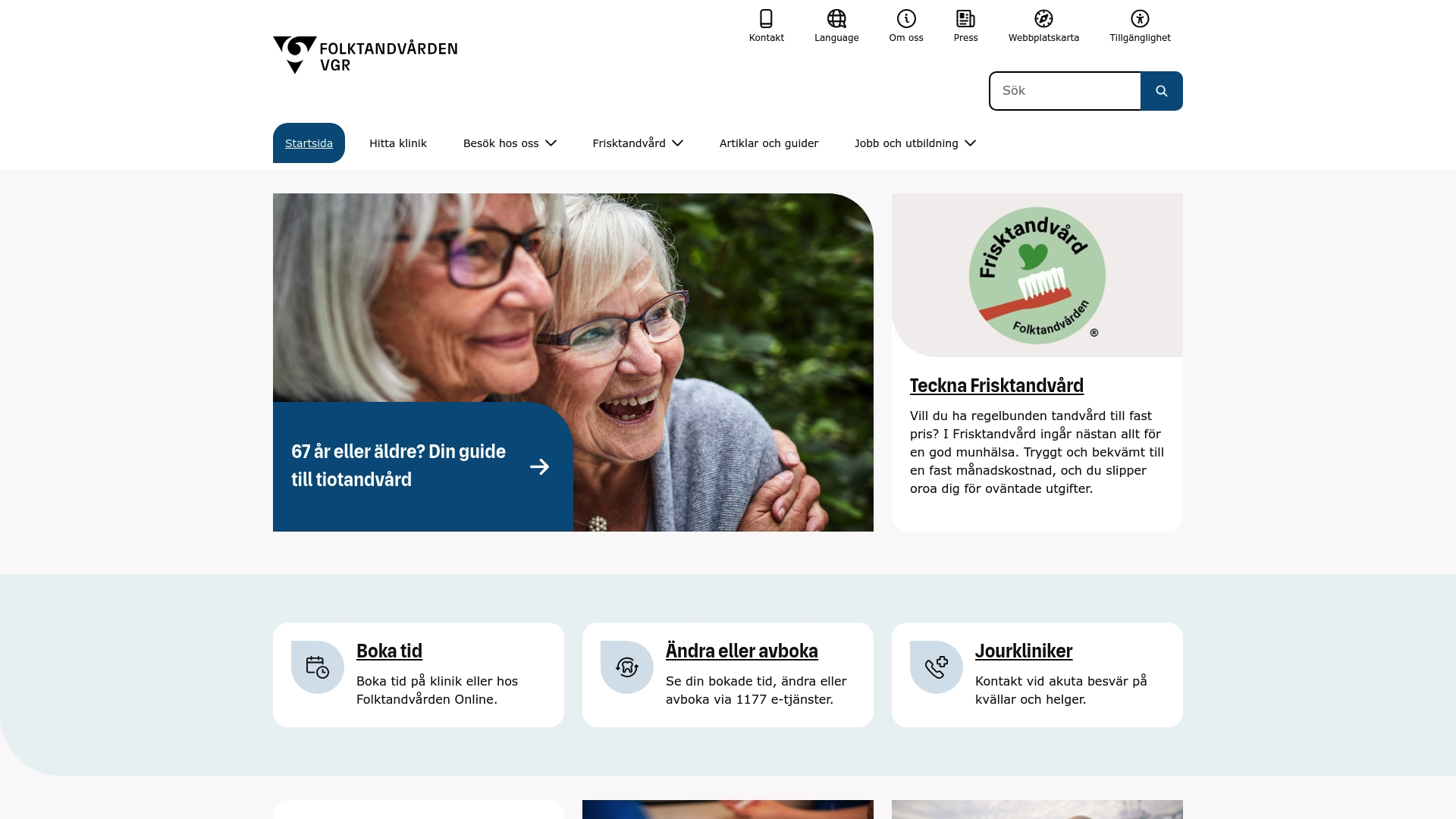Click the Jourkliniker heading link
The height and width of the screenshot is (819, 1456).
[1024, 651]
